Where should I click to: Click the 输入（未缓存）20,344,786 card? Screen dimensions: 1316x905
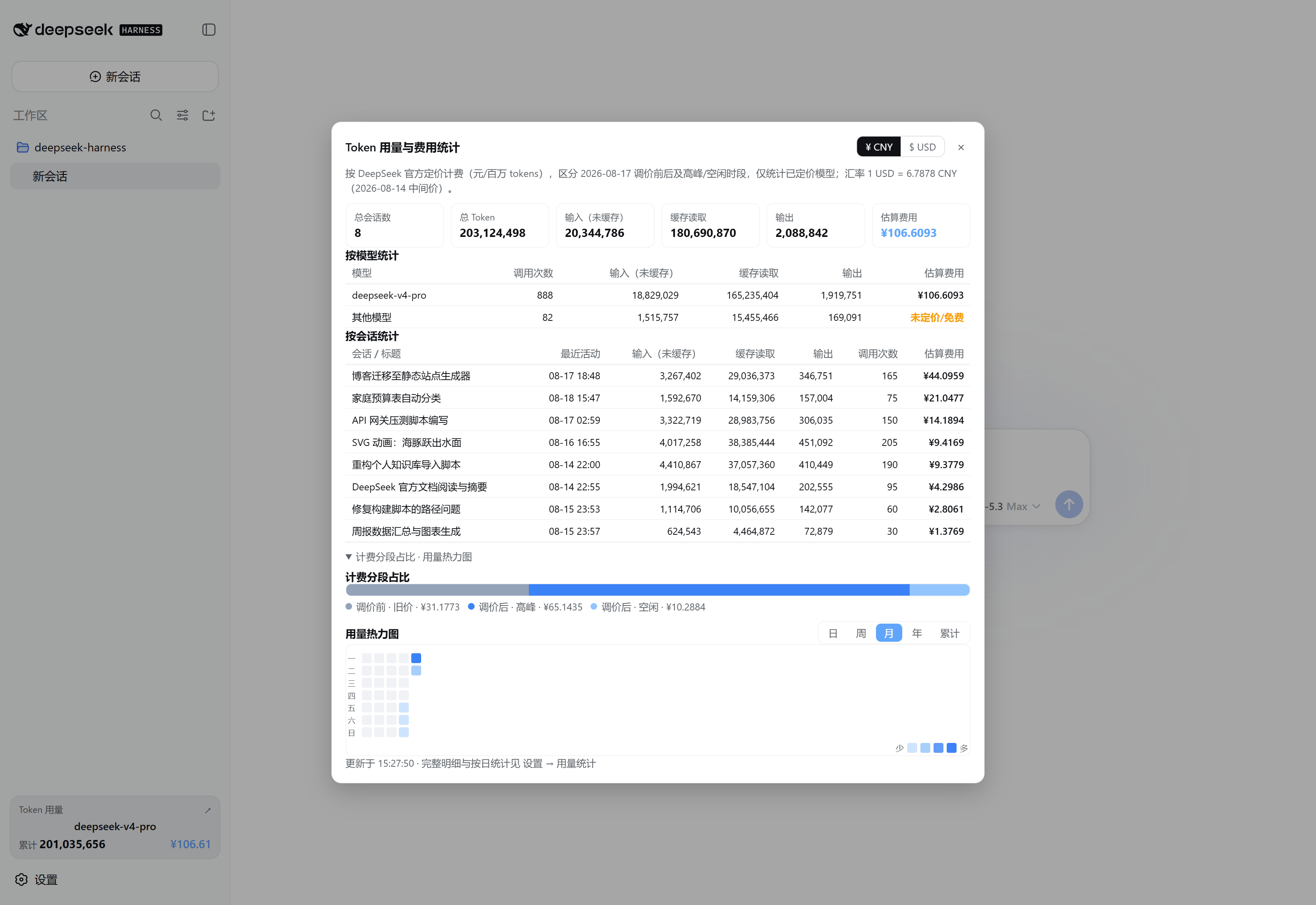(x=605, y=225)
